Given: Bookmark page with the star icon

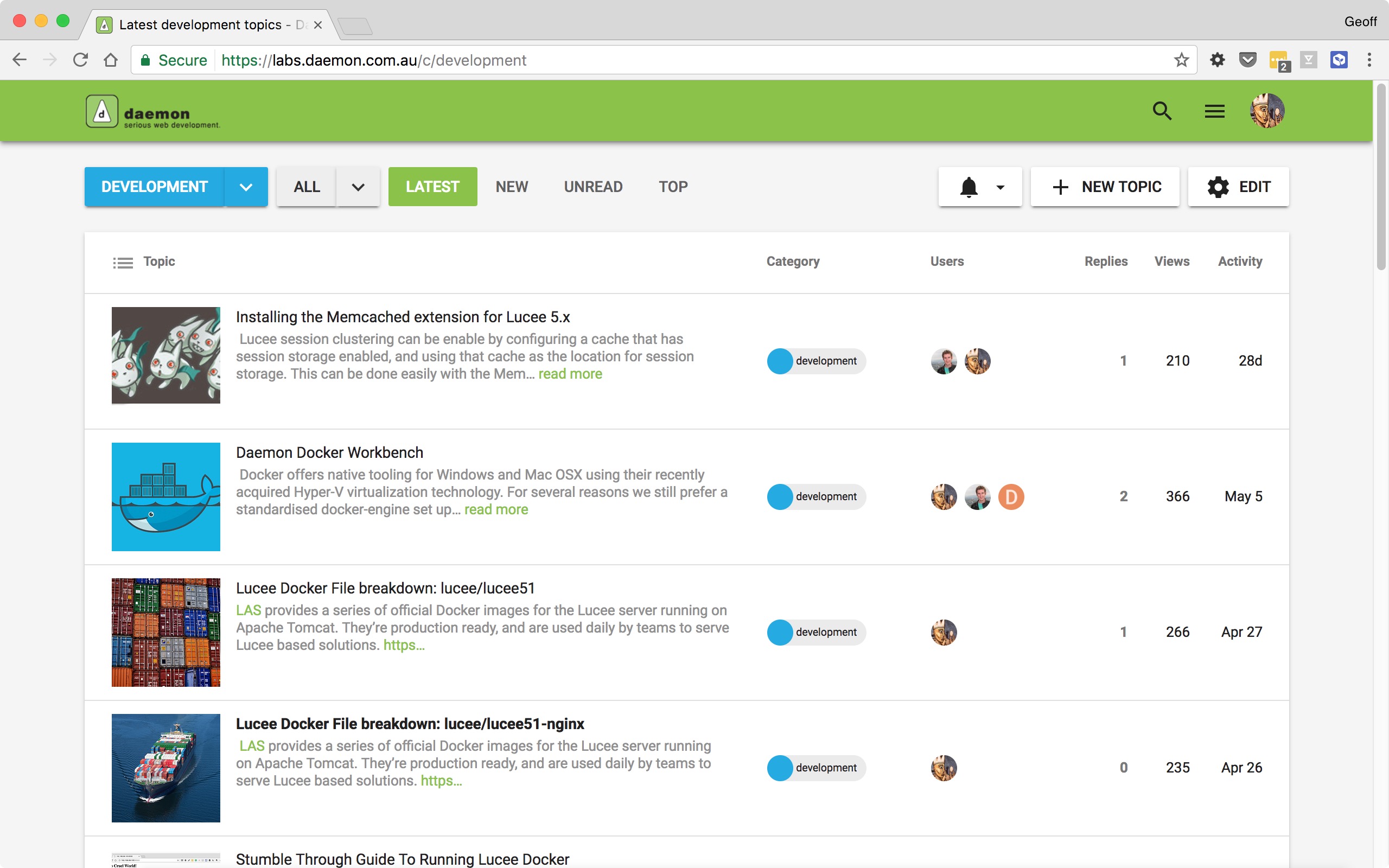Looking at the screenshot, I should pyautogui.click(x=1181, y=60).
